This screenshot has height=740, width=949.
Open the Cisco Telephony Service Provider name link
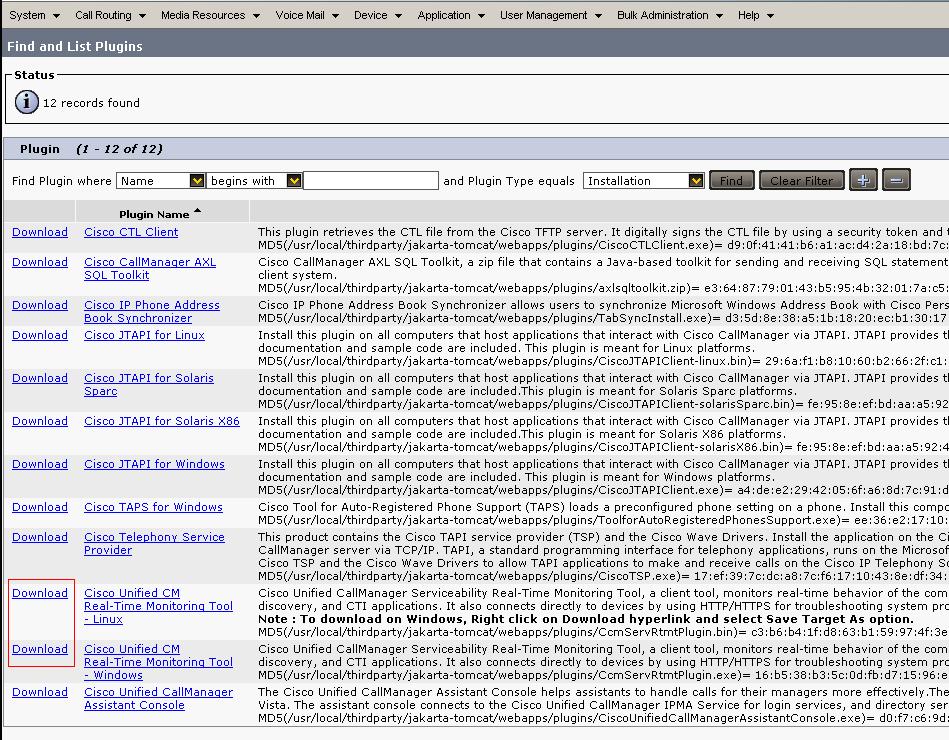click(x=154, y=543)
